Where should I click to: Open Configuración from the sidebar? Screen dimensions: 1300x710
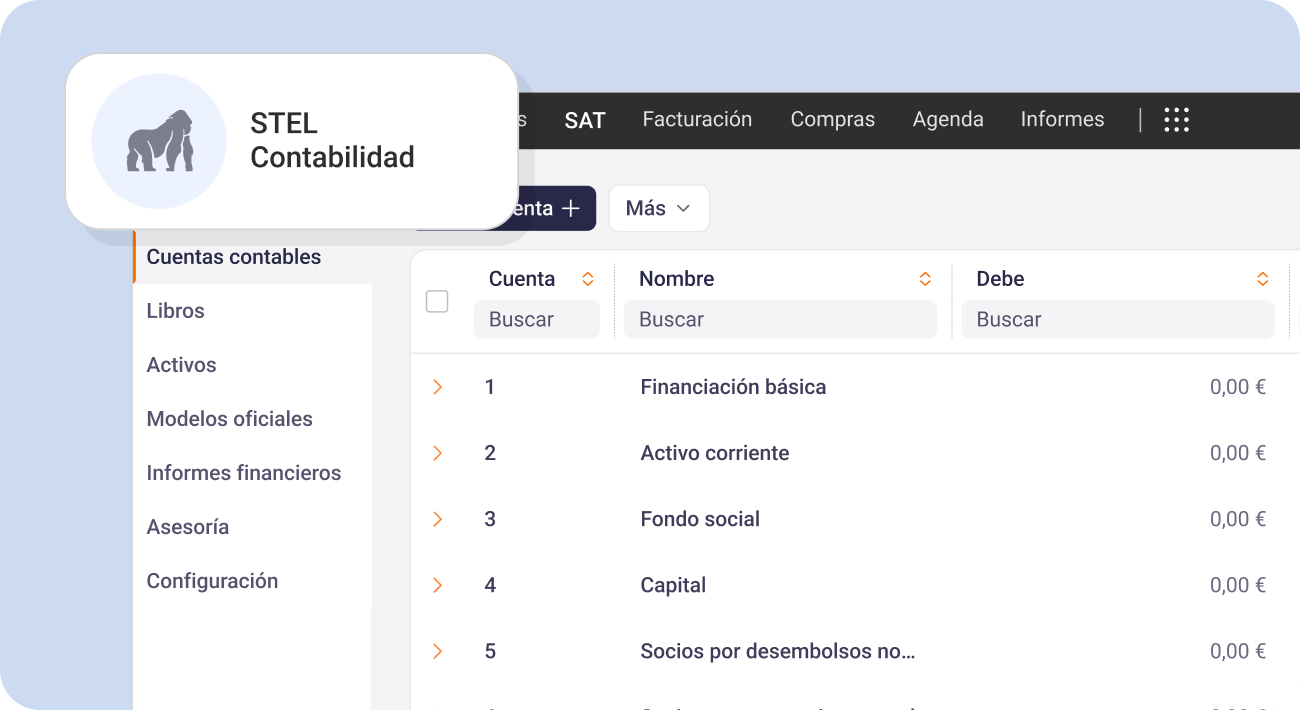coord(212,580)
